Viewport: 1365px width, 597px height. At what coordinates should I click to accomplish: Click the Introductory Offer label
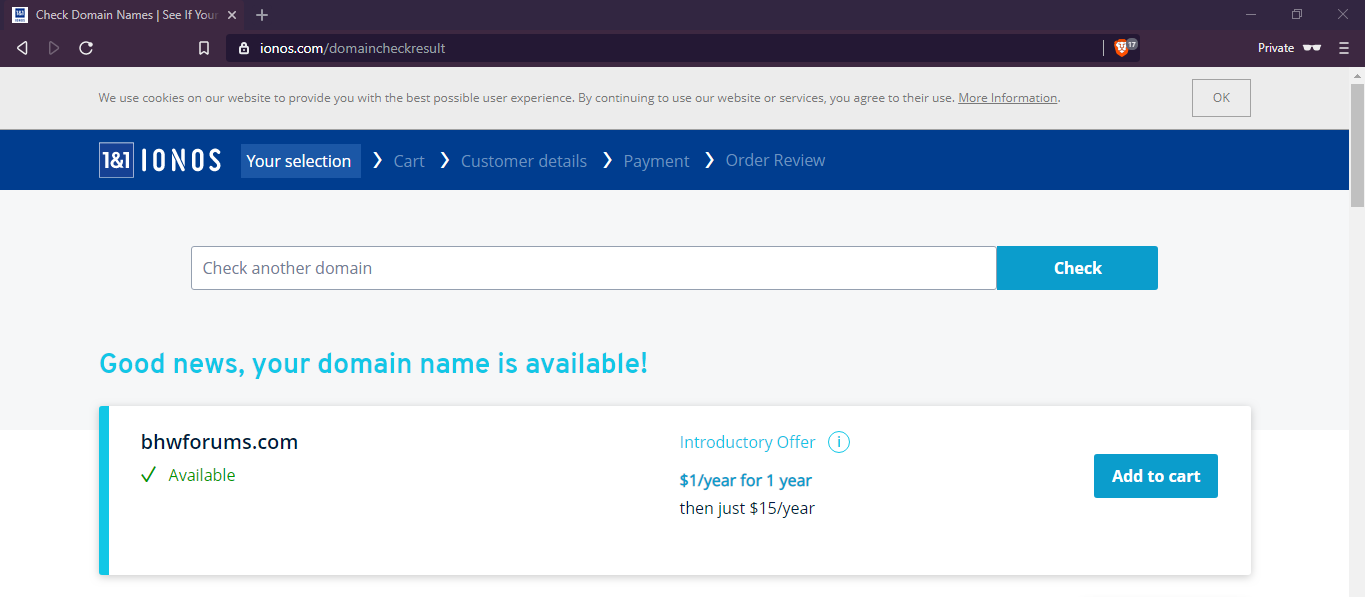coord(747,442)
